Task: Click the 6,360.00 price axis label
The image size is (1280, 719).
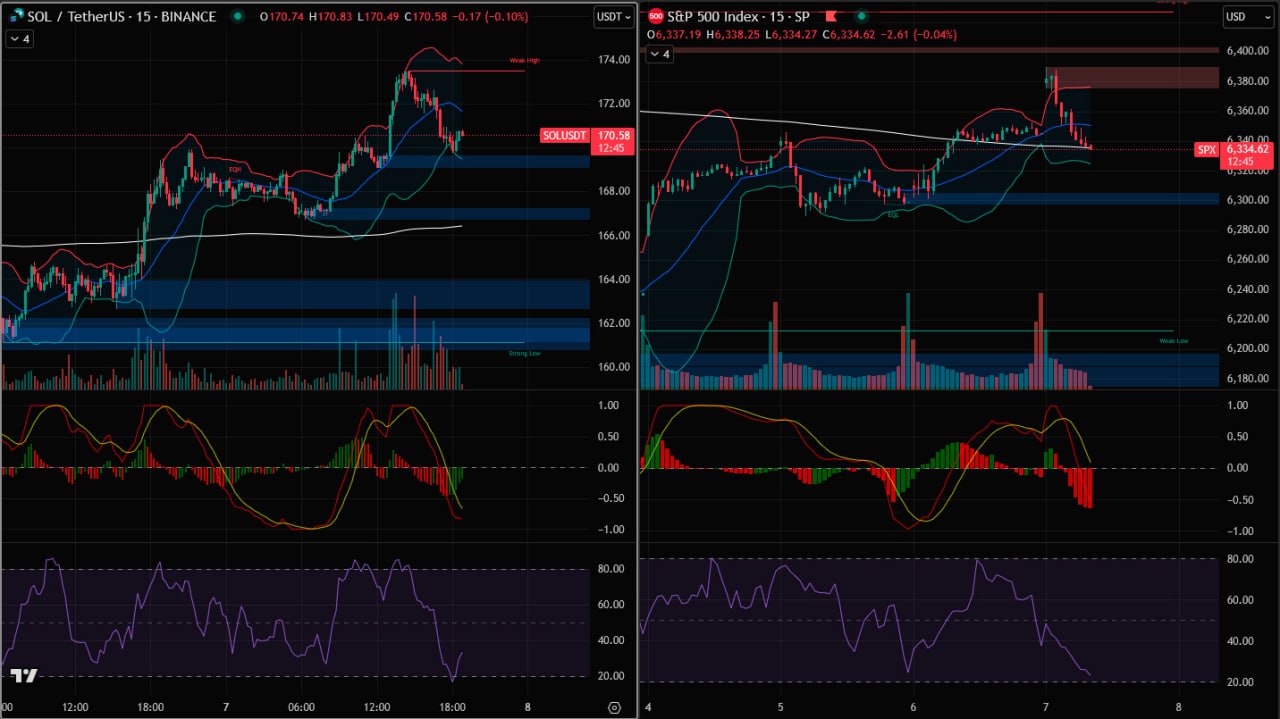Action: [1248, 112]
